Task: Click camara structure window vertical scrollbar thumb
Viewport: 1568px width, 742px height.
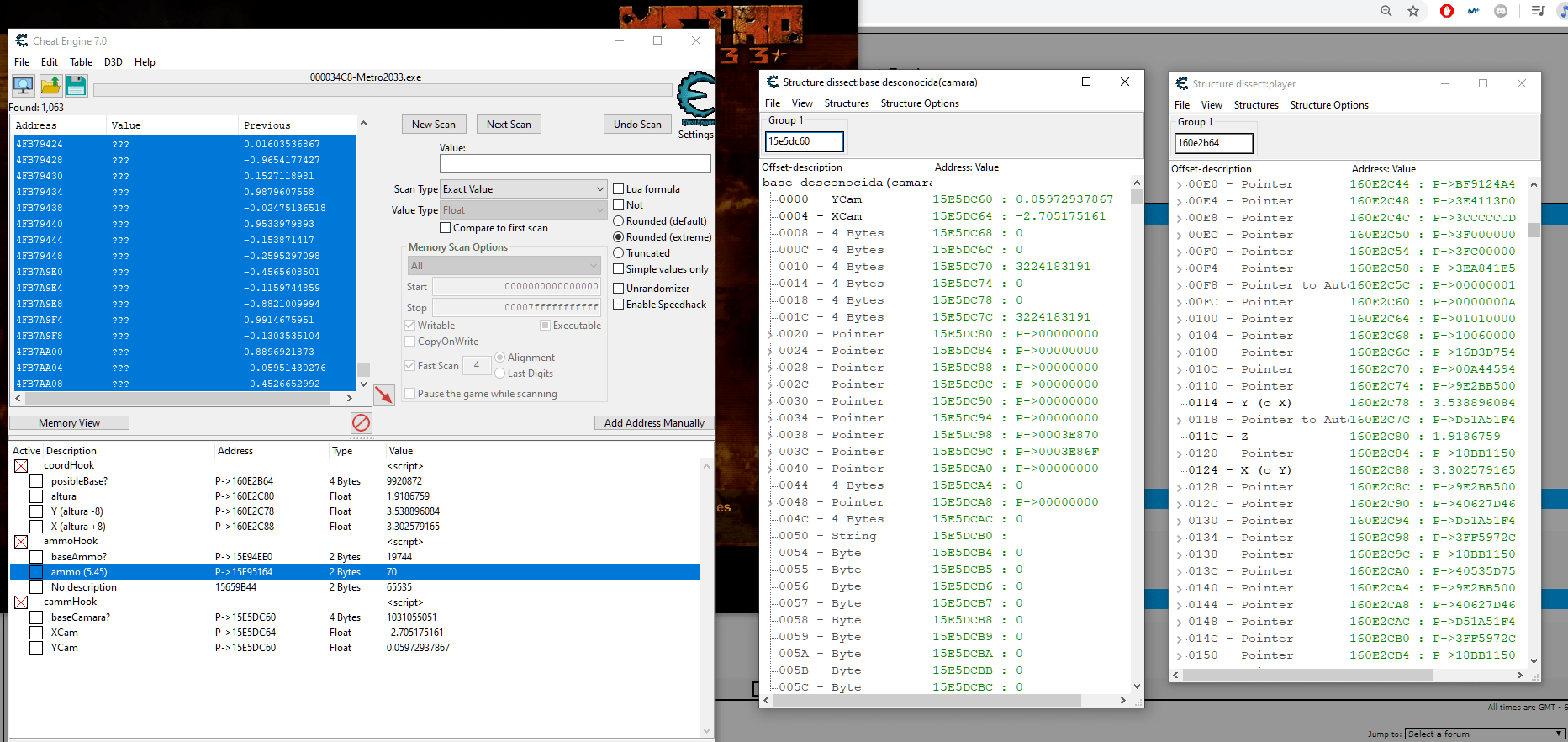Action: coord(1137,197)
